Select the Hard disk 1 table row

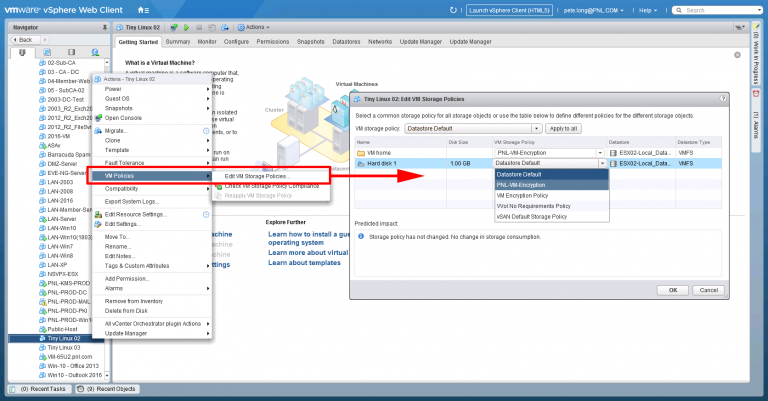point(538,164)
